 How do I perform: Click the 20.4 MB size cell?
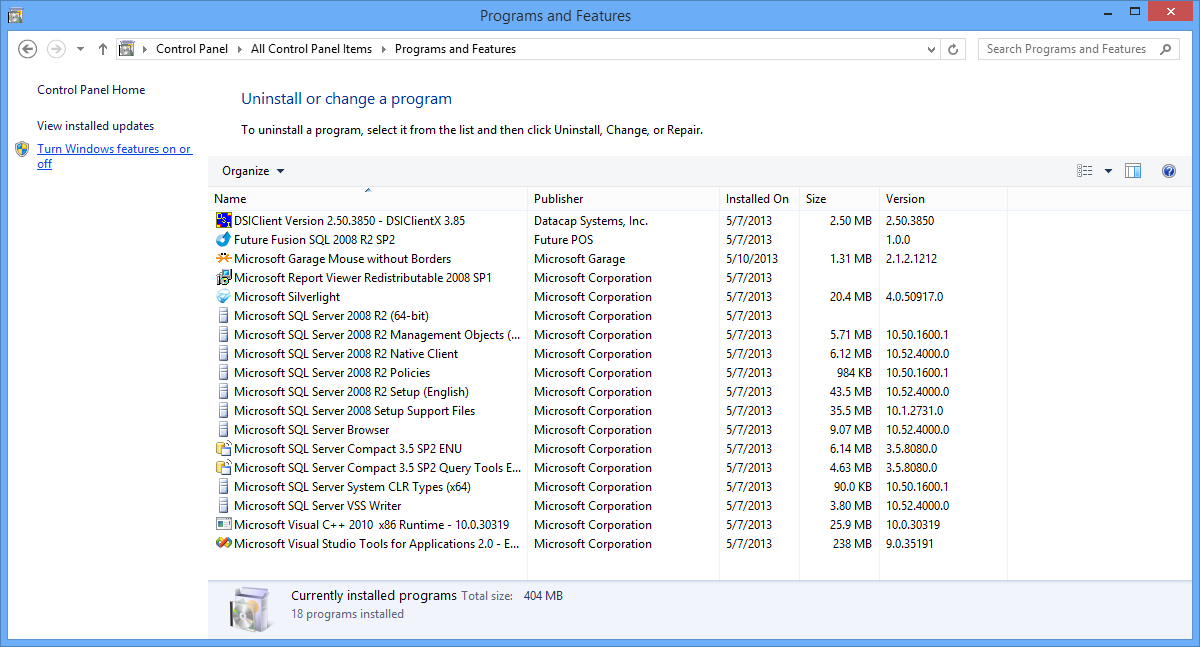(851, 297)
